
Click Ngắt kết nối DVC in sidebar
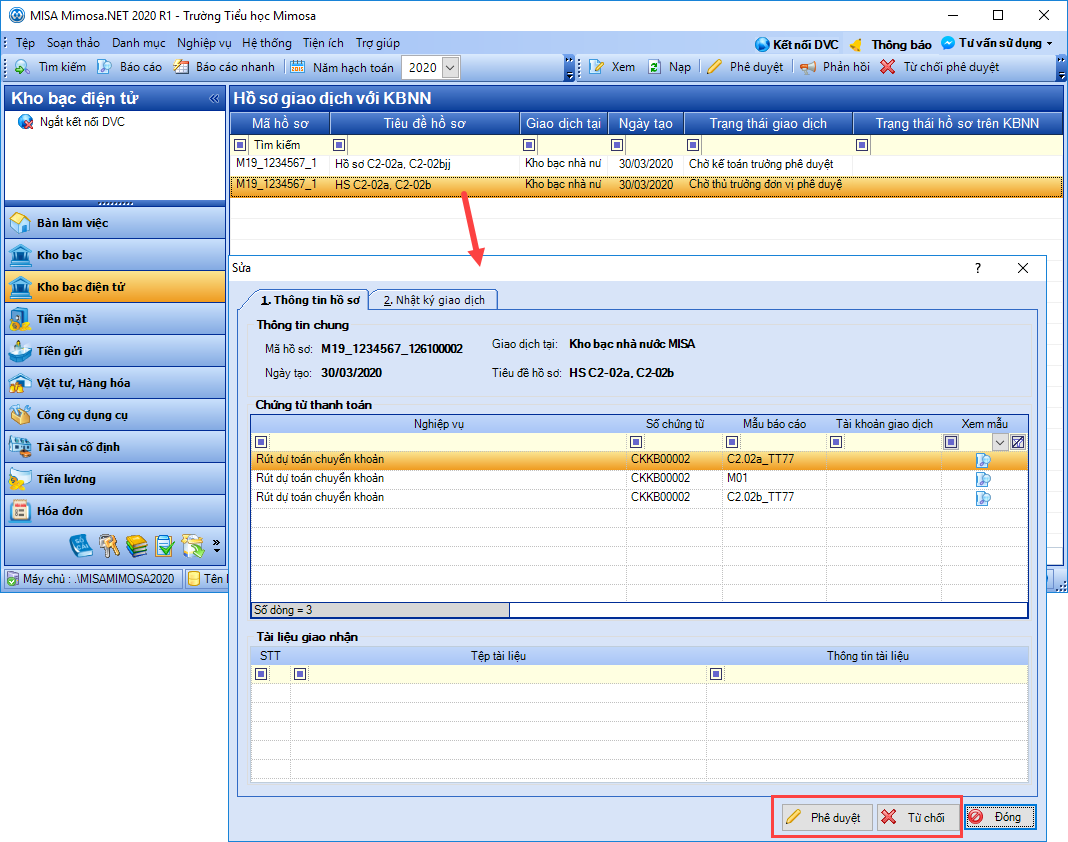point(72,122)
